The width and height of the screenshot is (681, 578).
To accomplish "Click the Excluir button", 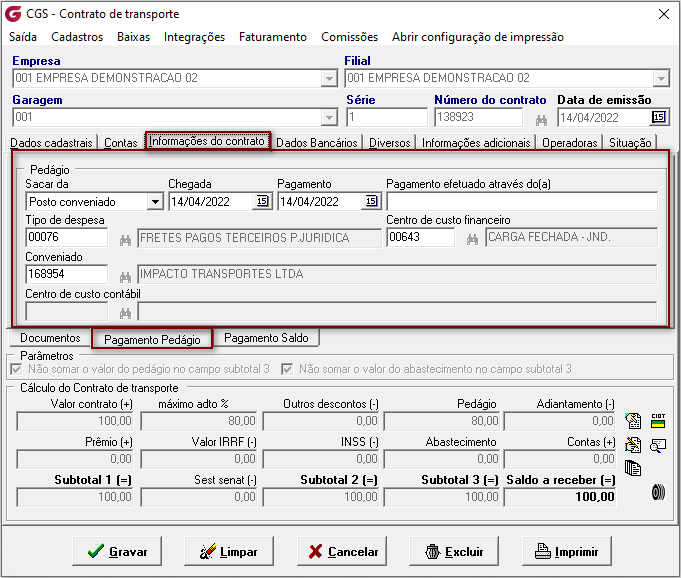I will 454,551.
